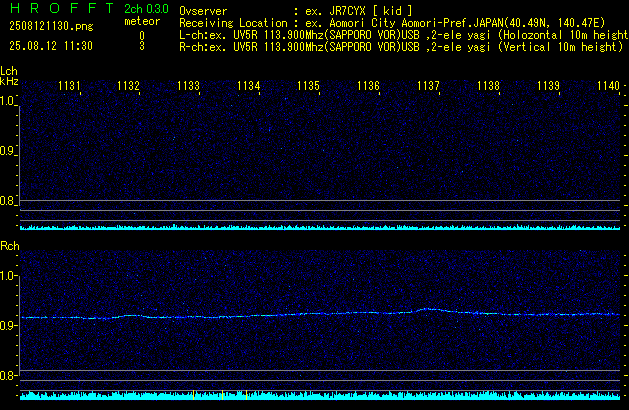The height and width of the screenshot is (410, 629).
Task: Click the 1139 time marker
Action: [548, 86]
